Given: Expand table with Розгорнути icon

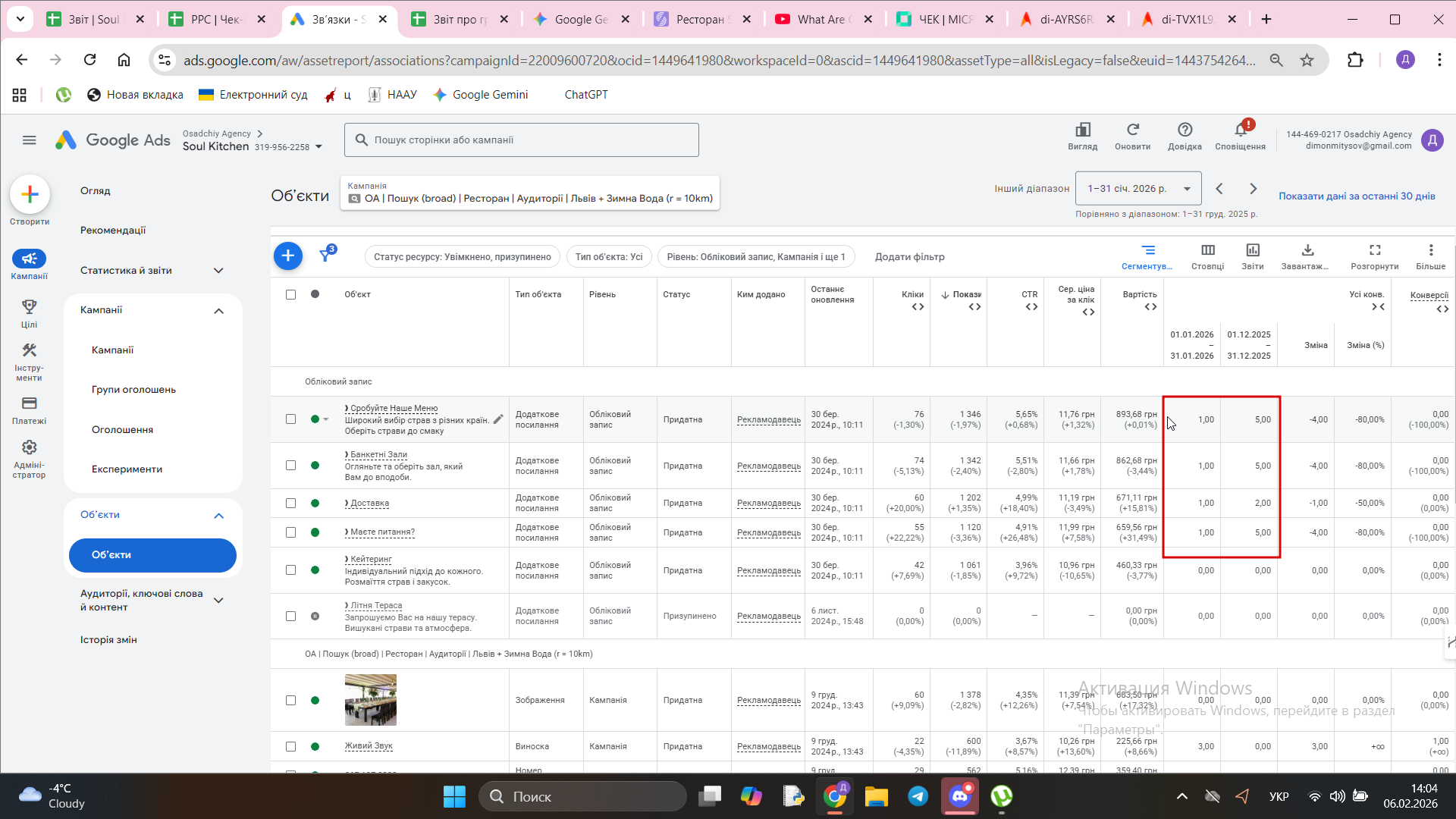Looking at the screenshot, I should coord(1374,250).
